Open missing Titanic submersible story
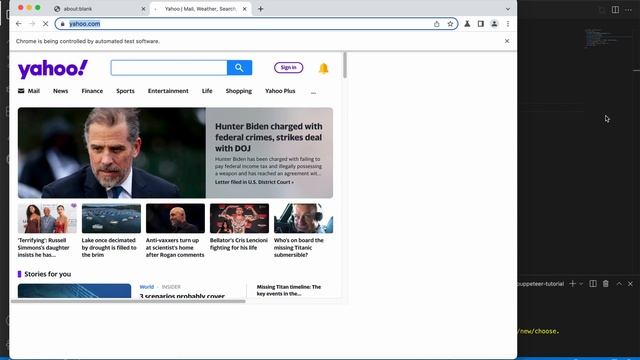640x360 pixels. pos(299,247)
